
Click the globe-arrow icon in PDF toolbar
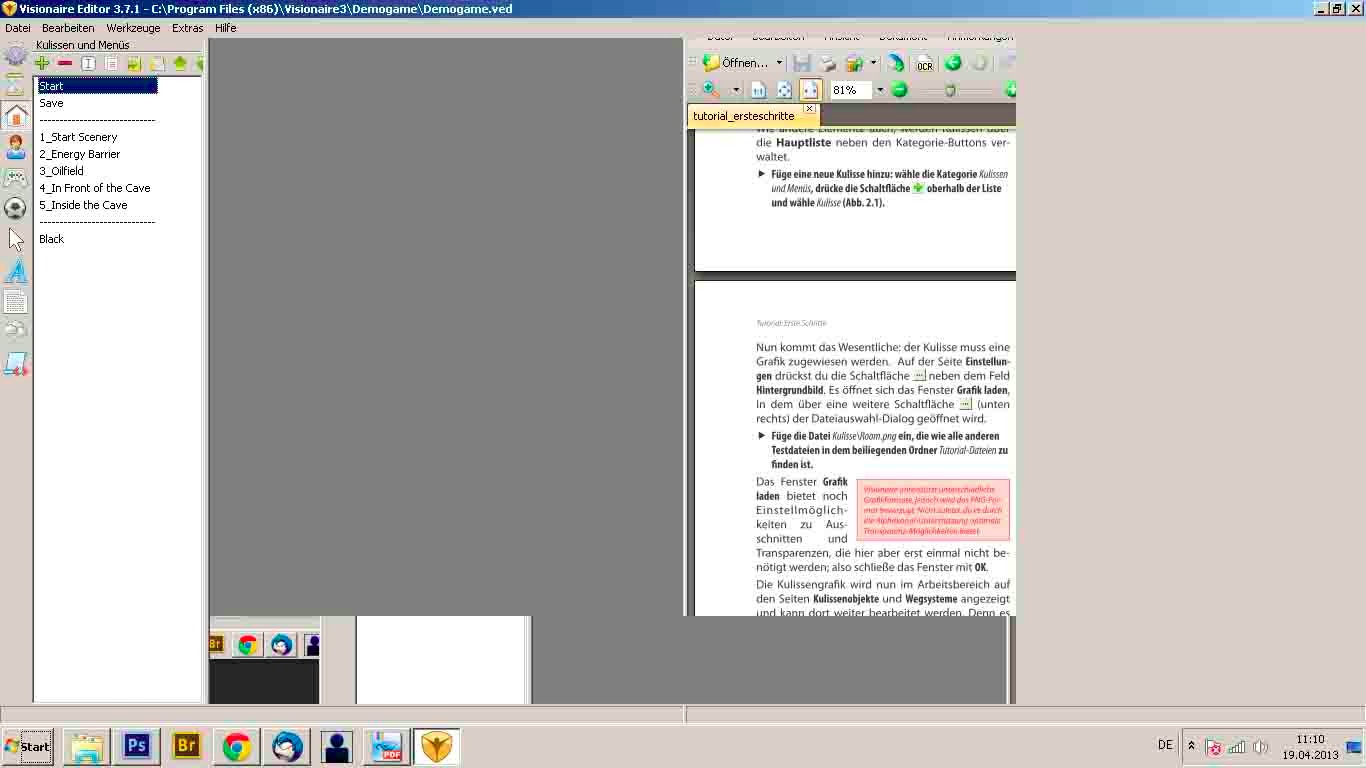(x=895, y=63)
